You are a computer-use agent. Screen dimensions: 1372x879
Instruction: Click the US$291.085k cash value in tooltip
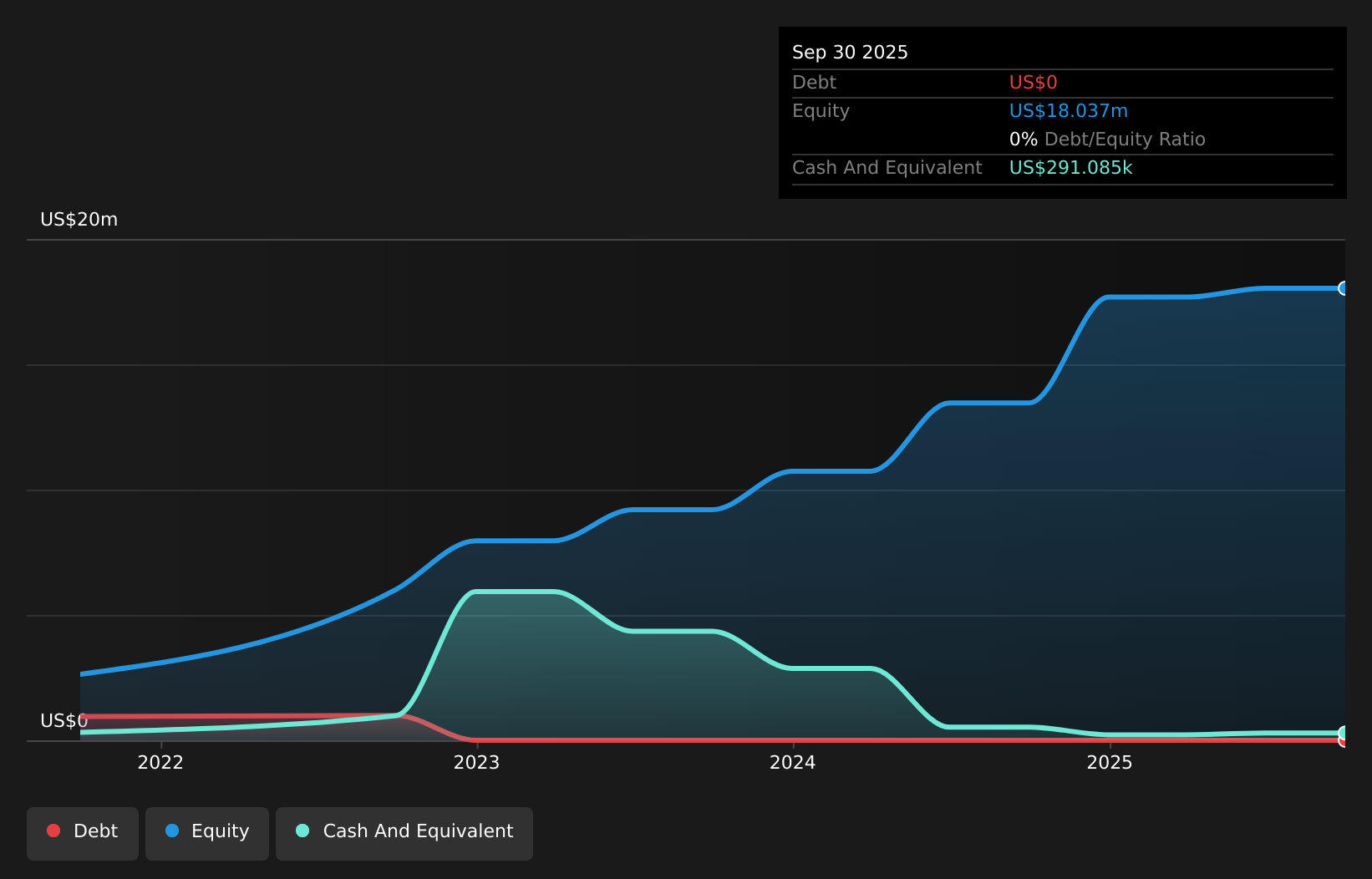pos(1070,168)
